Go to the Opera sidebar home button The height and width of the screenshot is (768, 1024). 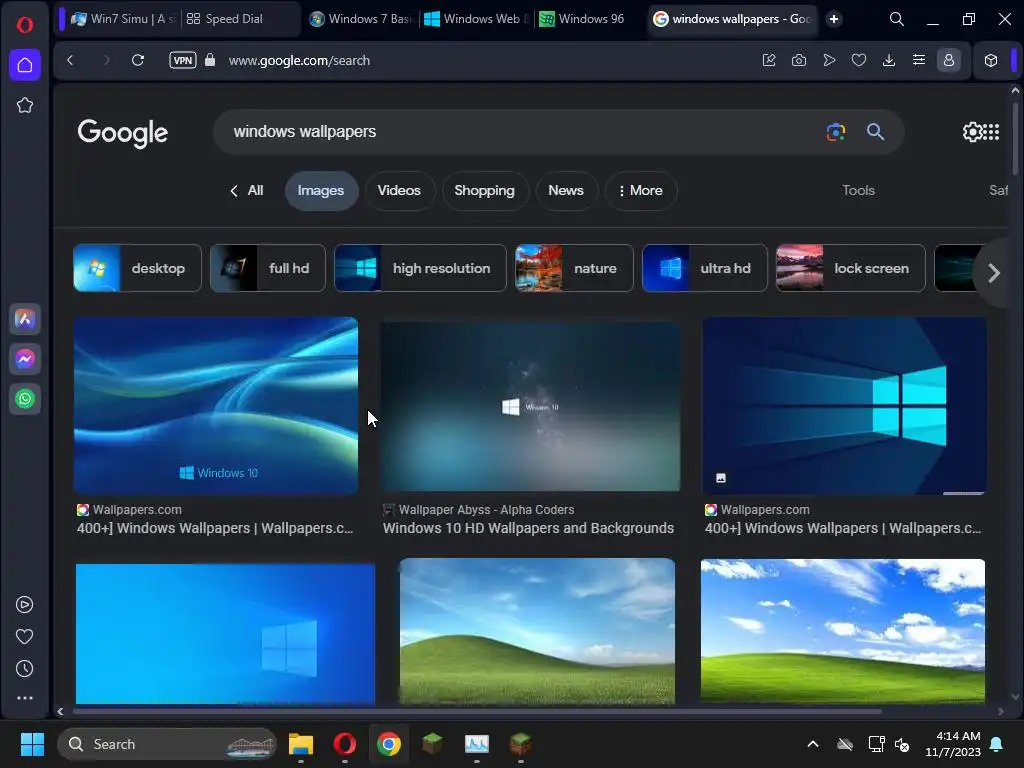coord(25,65)
